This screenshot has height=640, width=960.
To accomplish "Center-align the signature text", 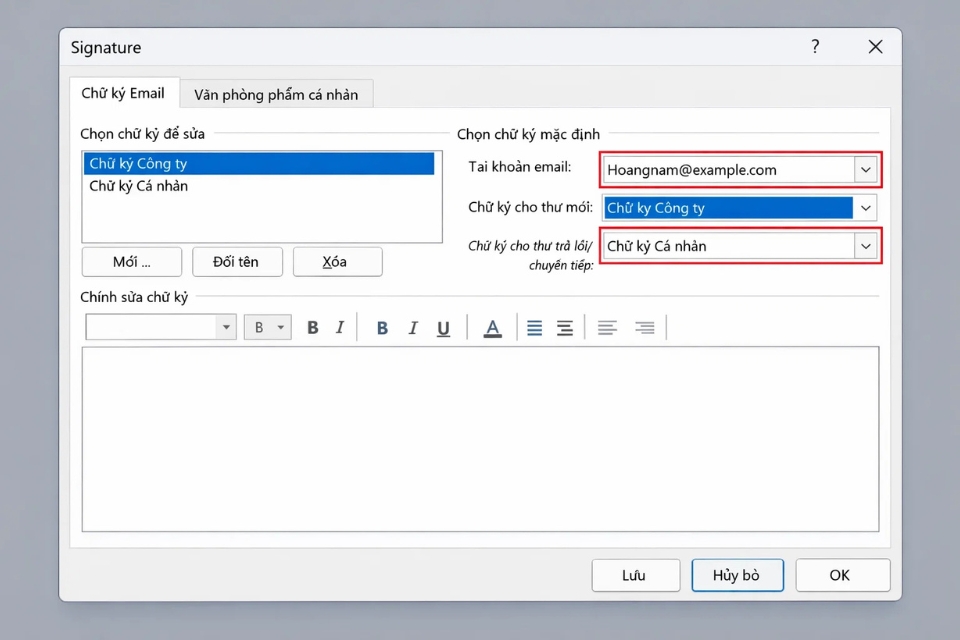I will (563, 327).
